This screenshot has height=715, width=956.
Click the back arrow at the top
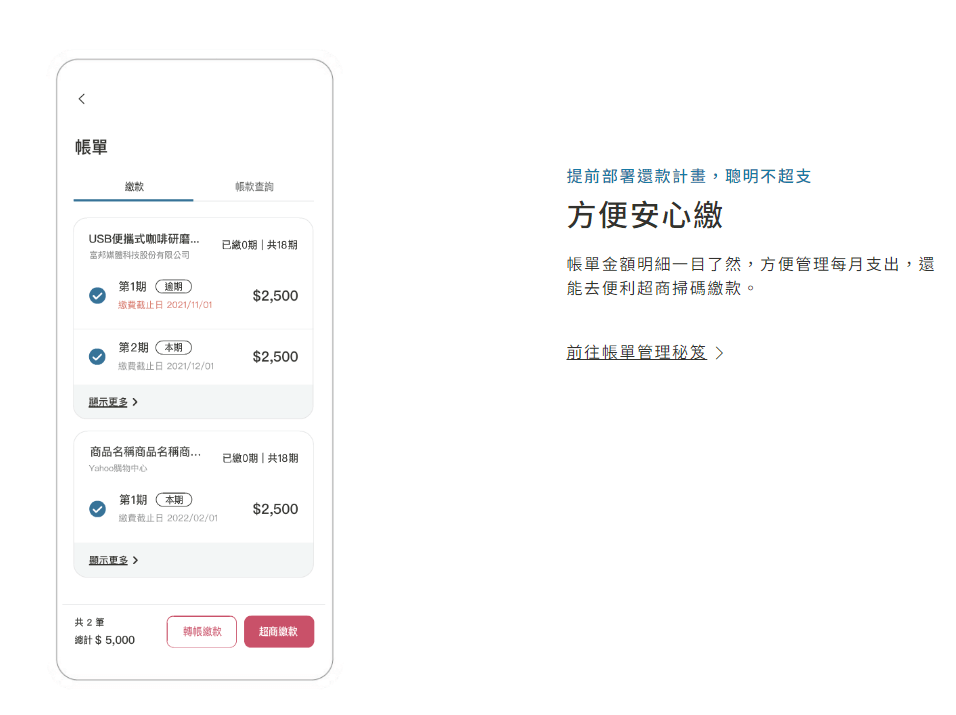[81, 99]
